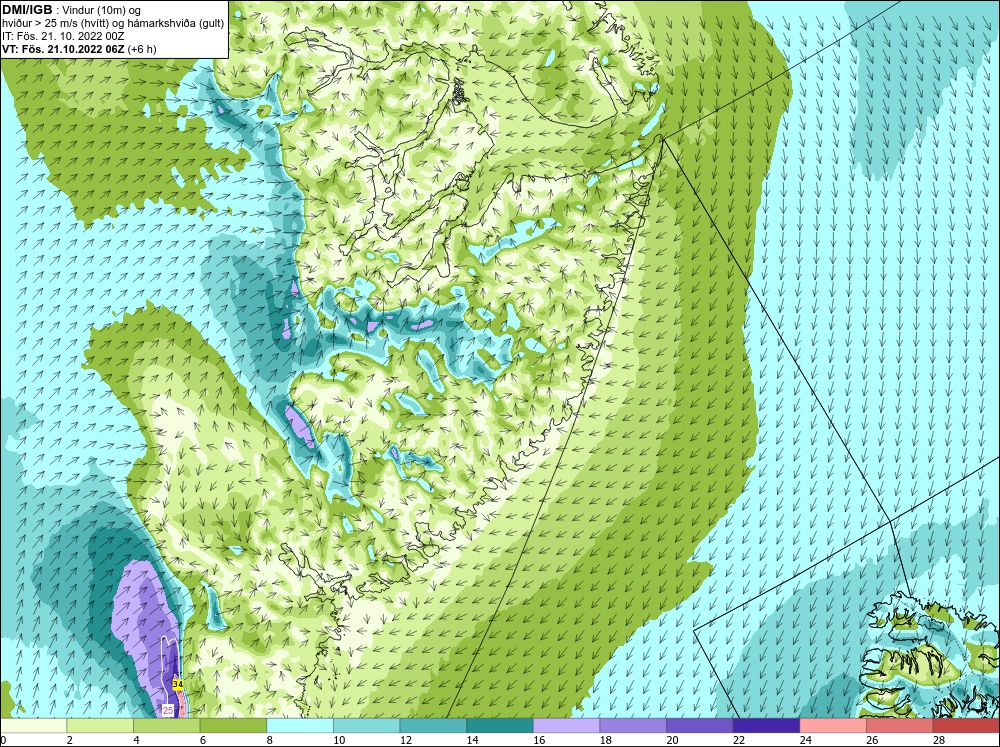Click the "4" scale label

[x=136, y=740]
